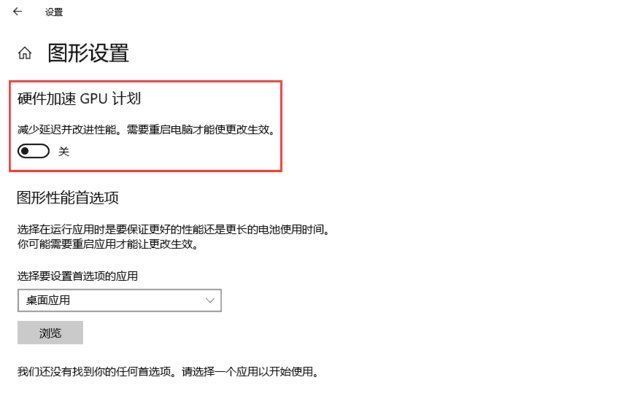
Task: Open Settings home via house icon
Action: point(24,53)
